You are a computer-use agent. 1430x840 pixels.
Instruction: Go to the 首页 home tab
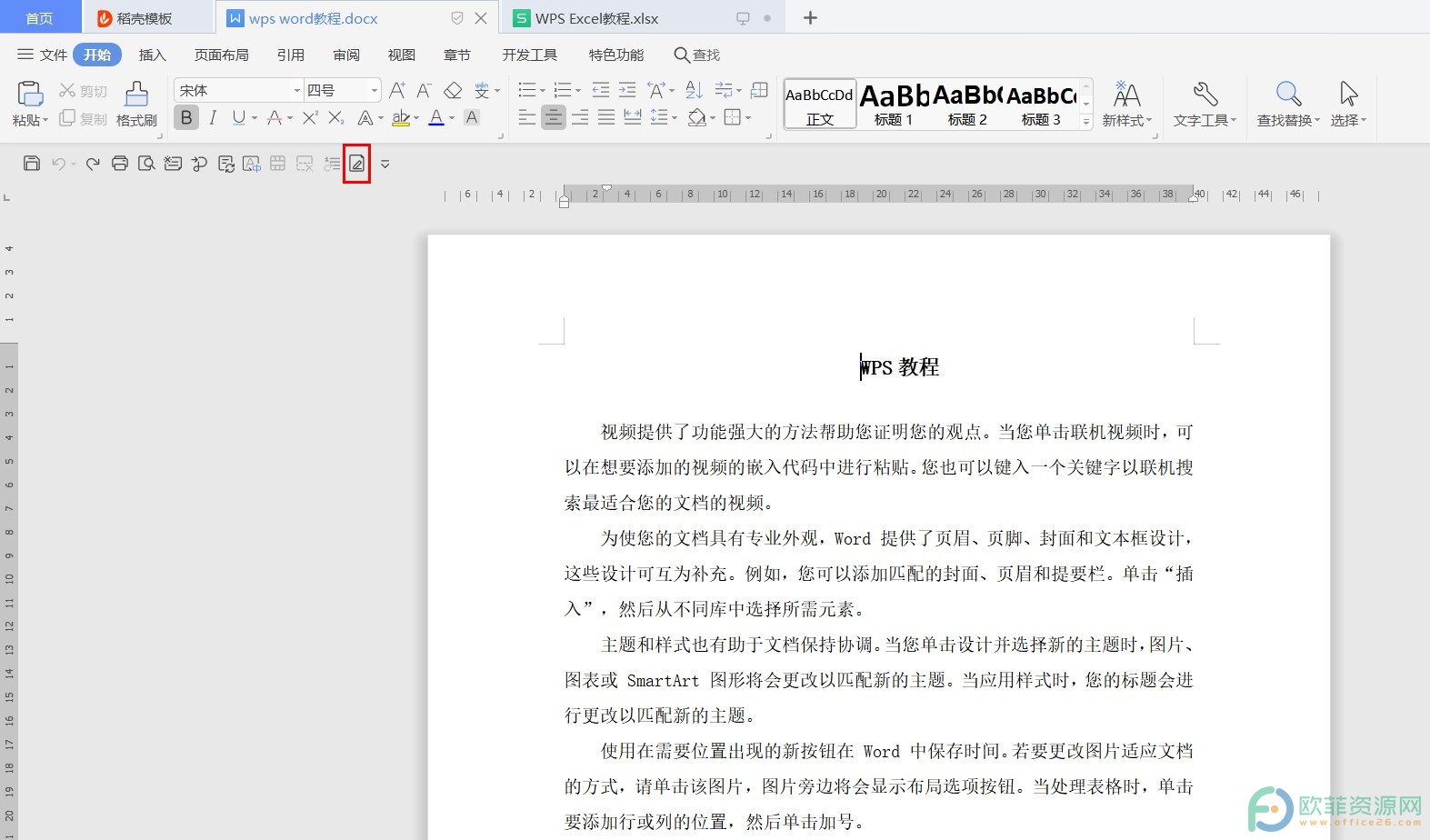click(x=39, y=18)
